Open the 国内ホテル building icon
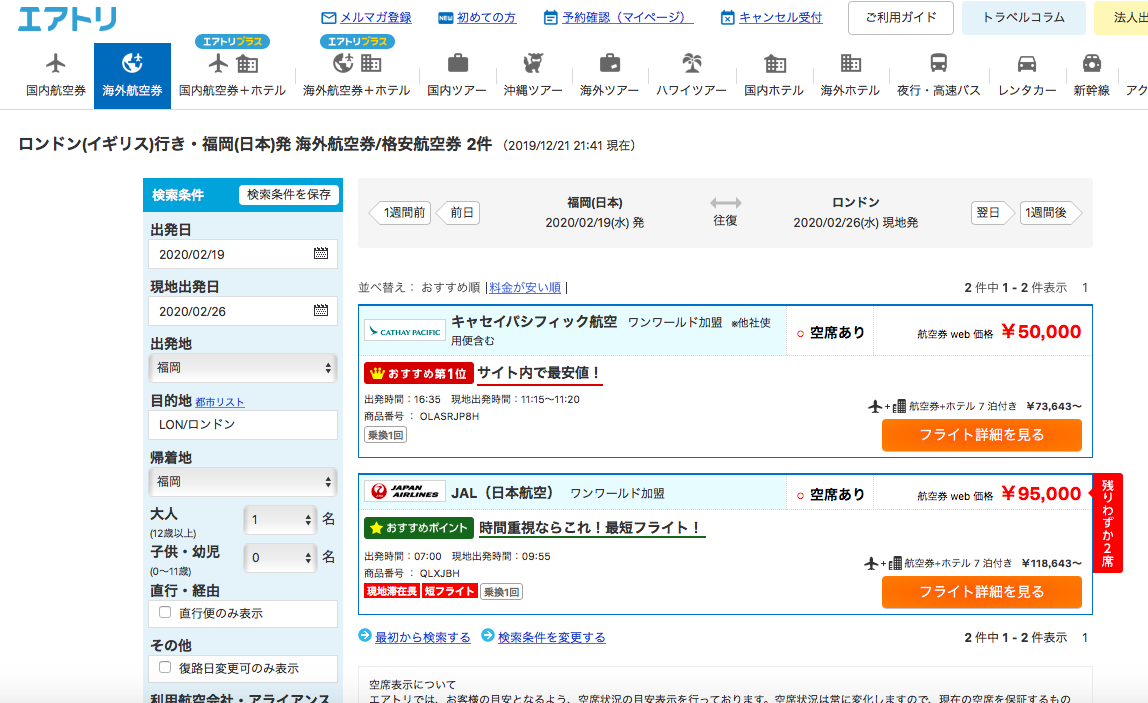1148x703 pixels. (775, 64)
